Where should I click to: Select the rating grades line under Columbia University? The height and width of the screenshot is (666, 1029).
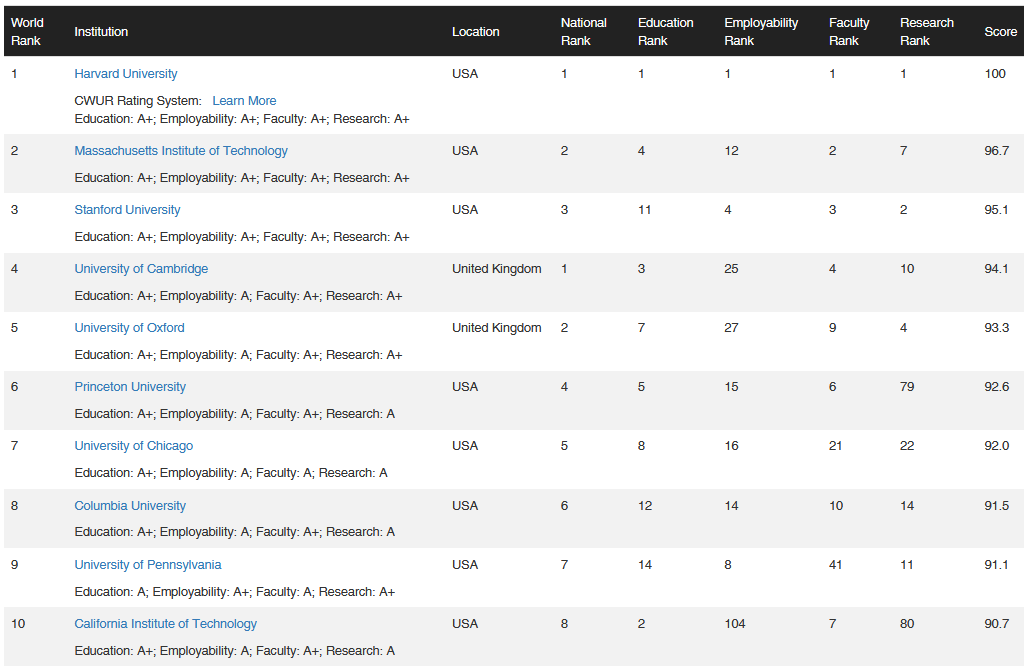pos(234,532)
